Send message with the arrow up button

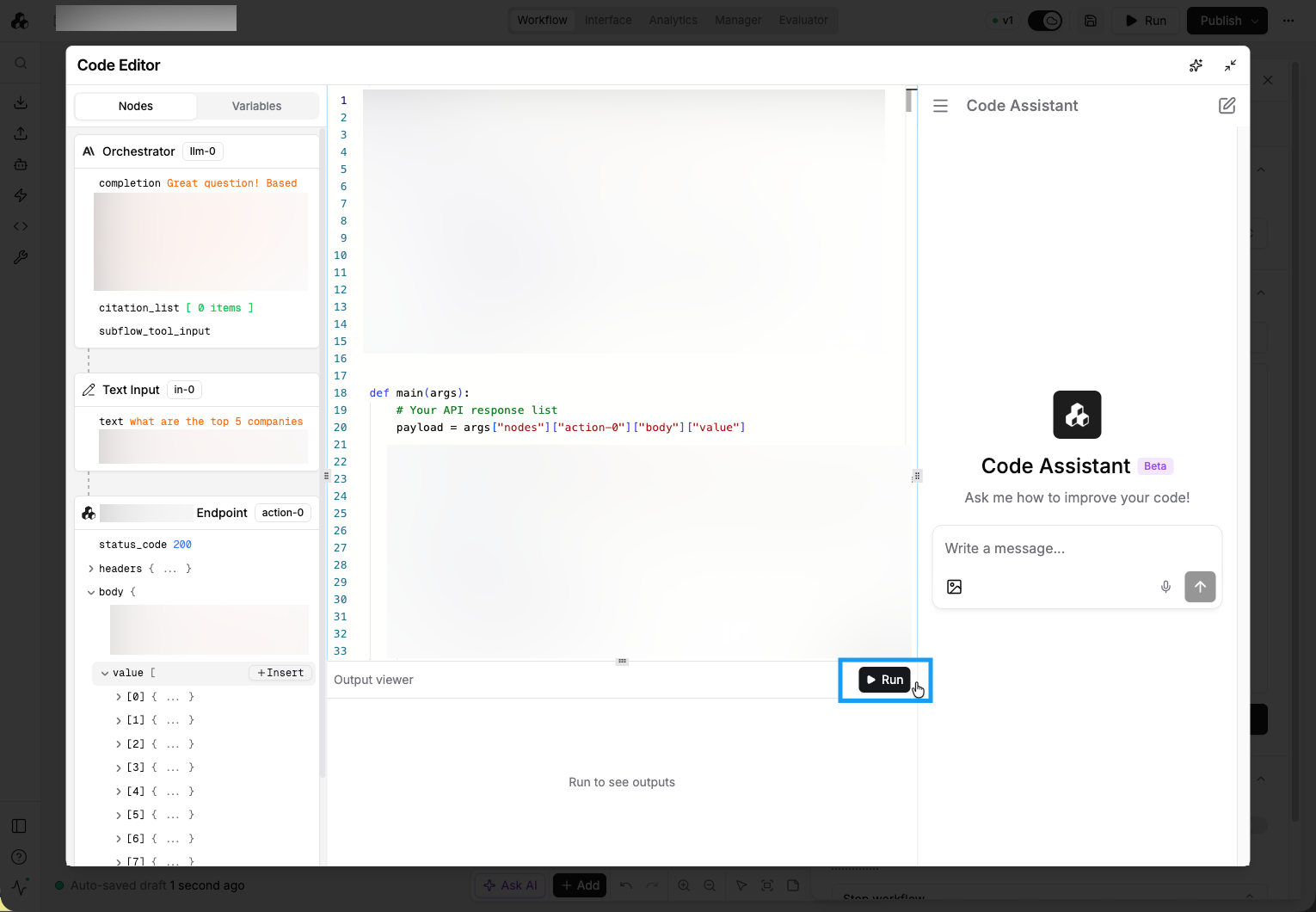[1199, 587]
